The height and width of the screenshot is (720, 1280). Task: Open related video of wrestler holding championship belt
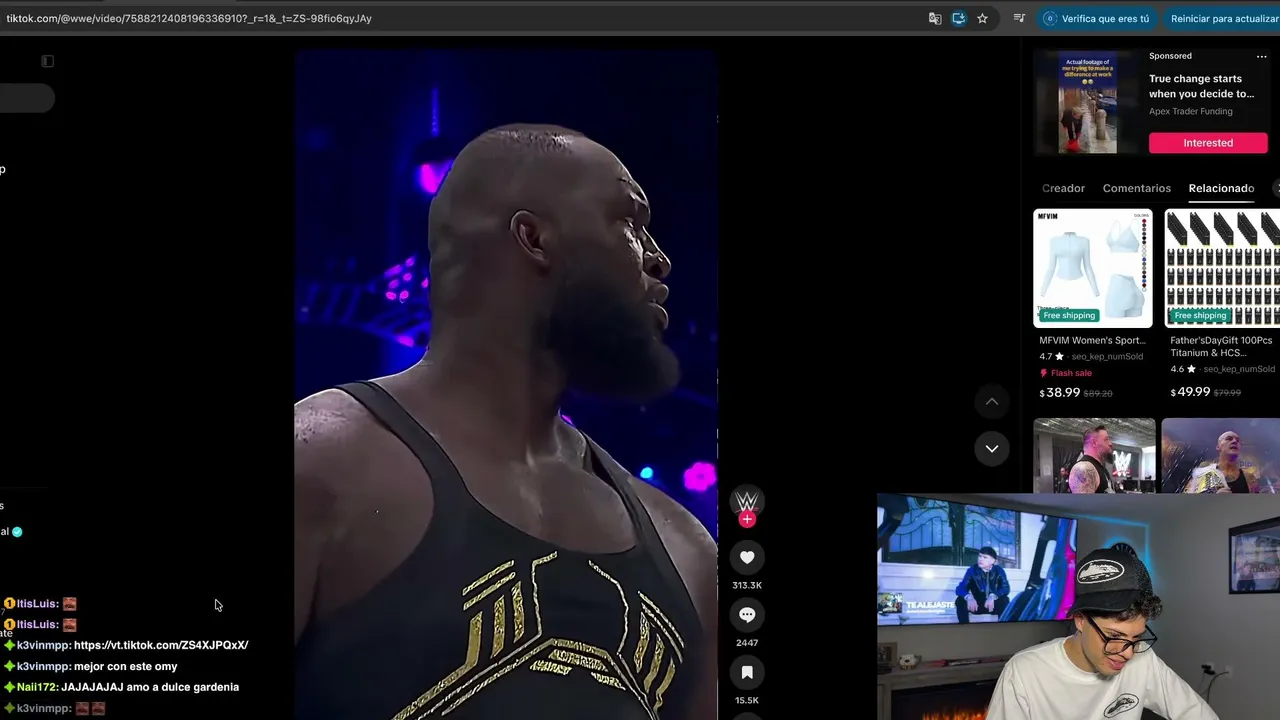[1221, 456]
